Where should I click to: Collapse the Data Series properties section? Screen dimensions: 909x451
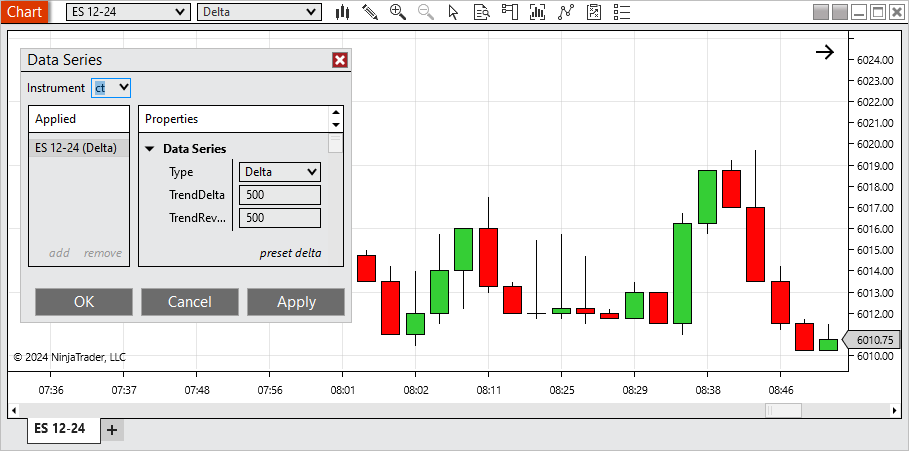[150, 149]
